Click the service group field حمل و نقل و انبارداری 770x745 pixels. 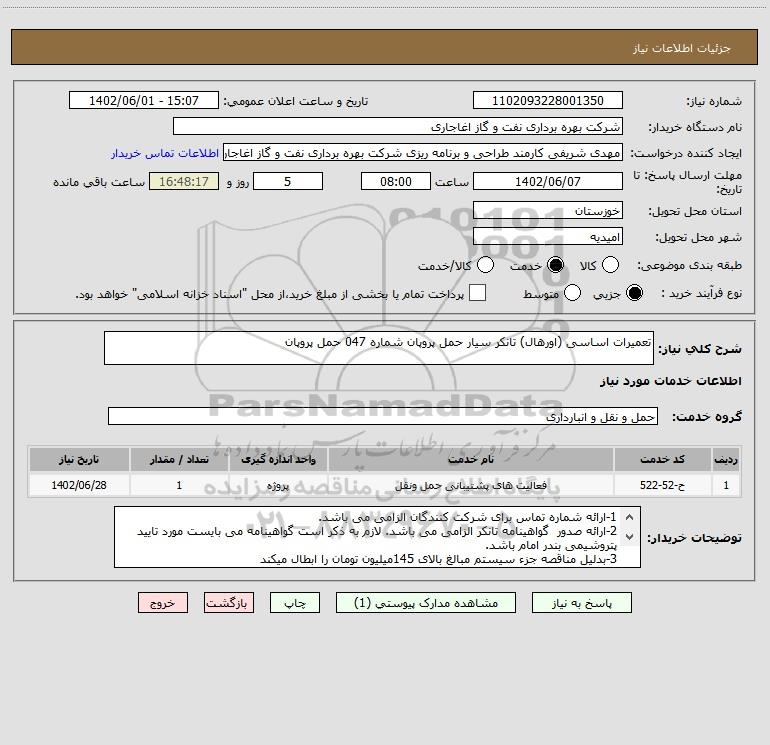tap(383, 416)
